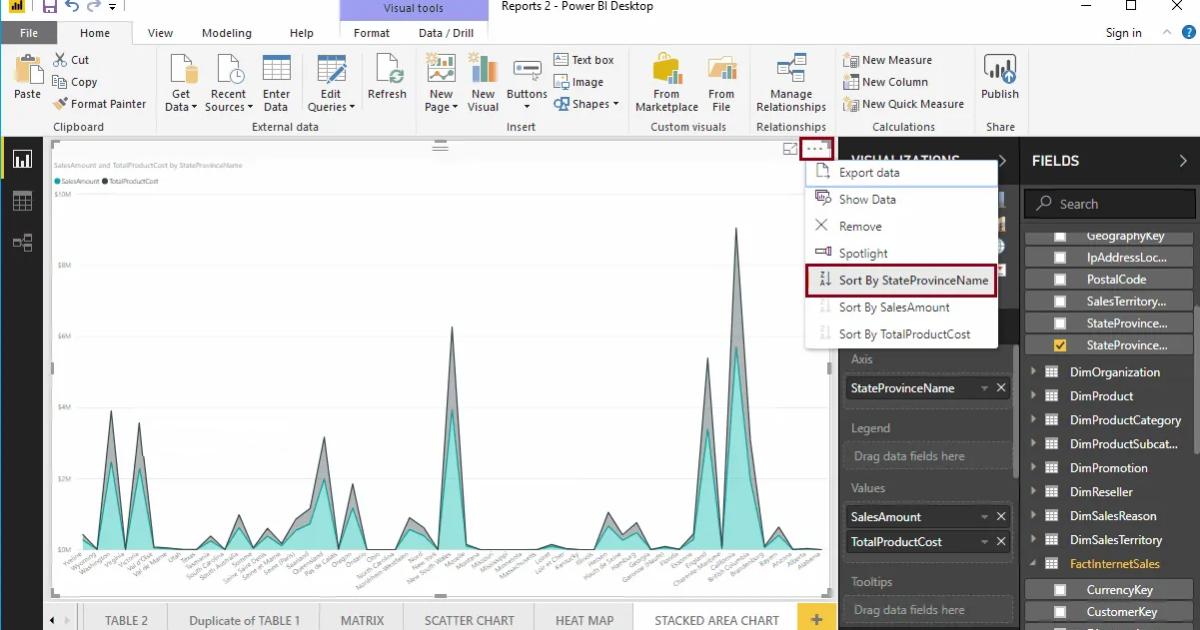Open the Shapes dropdown

(x=587, y=103)
